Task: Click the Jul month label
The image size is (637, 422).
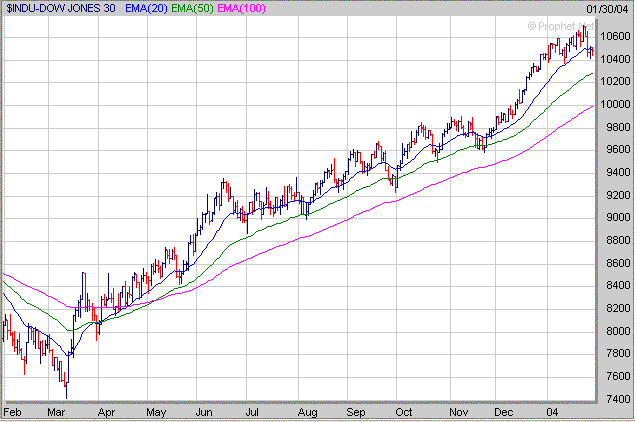Action: 252,412
